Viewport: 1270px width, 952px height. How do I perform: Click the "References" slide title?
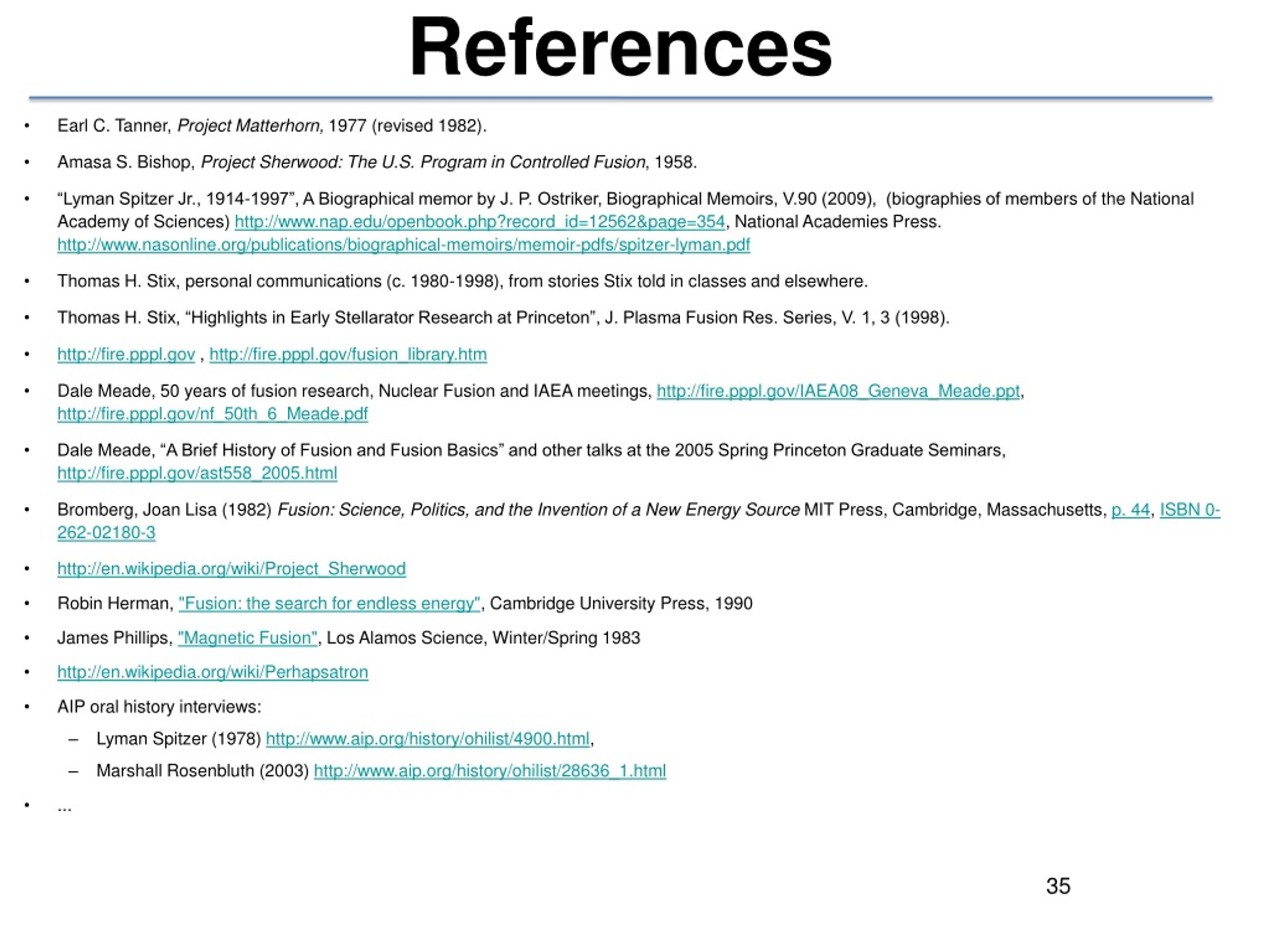point(621,47)
